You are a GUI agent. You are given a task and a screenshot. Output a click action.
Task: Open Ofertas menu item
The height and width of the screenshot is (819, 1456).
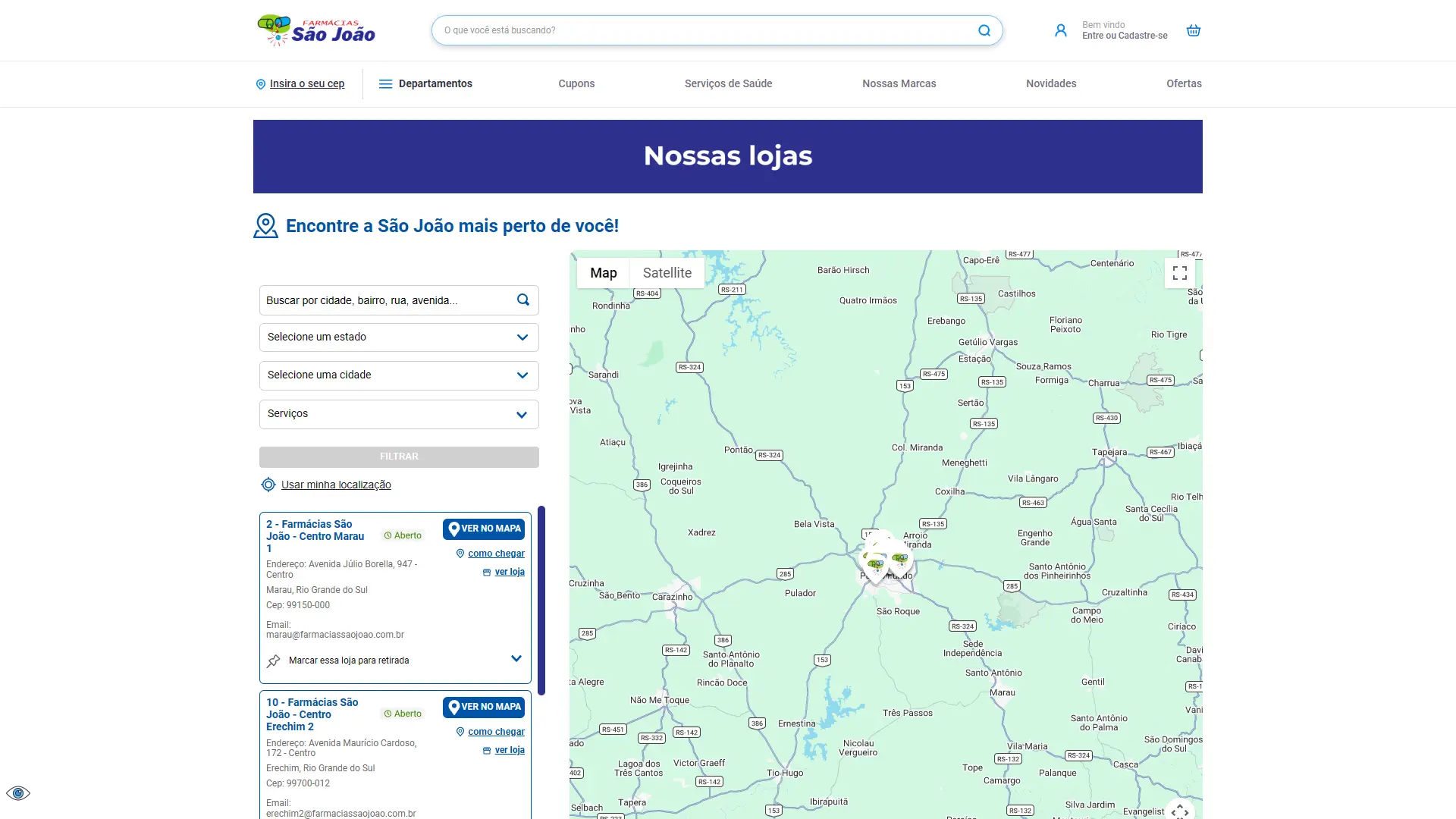1184,84
